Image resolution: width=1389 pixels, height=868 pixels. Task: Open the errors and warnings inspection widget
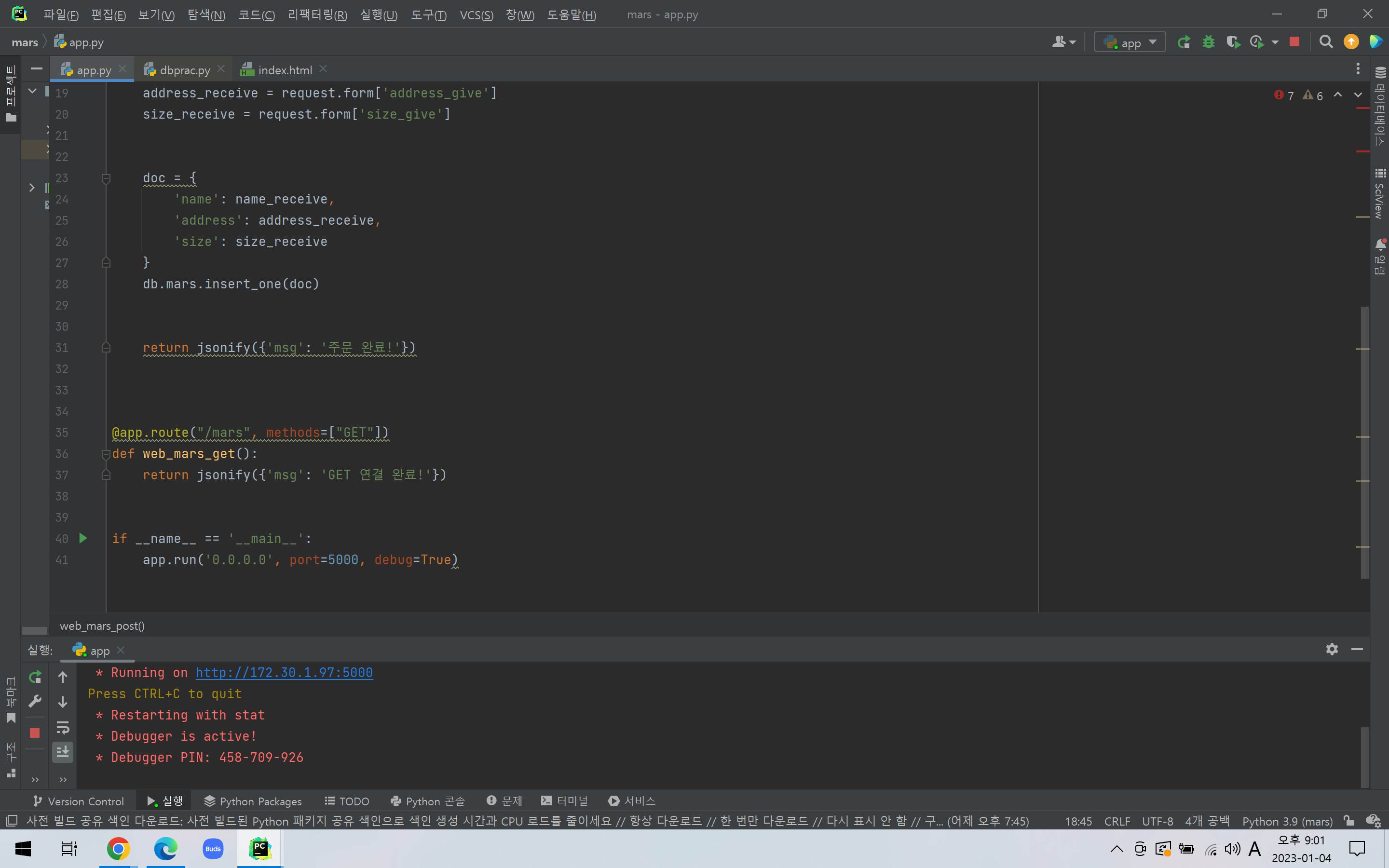1298,95
